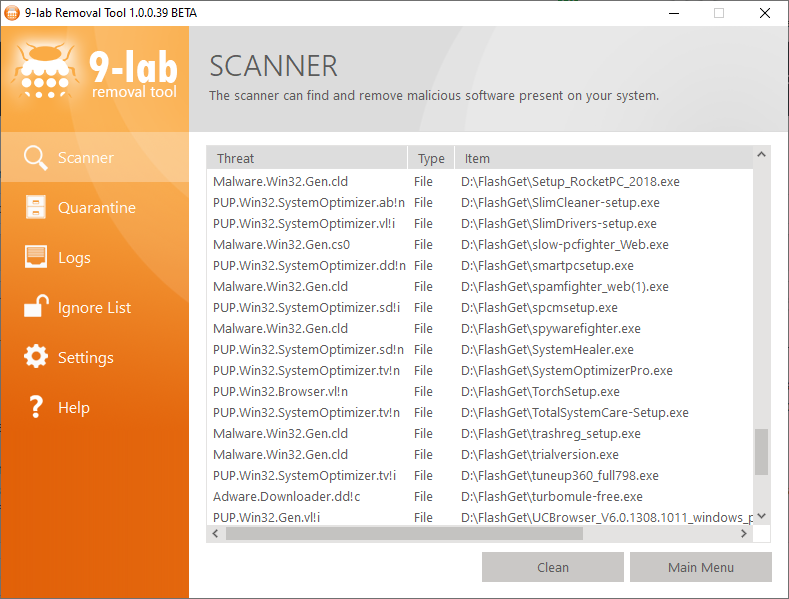Open the Quarantine section label
Image resolution: width=789 pixels, height=599 pixels.
(97, 207)
